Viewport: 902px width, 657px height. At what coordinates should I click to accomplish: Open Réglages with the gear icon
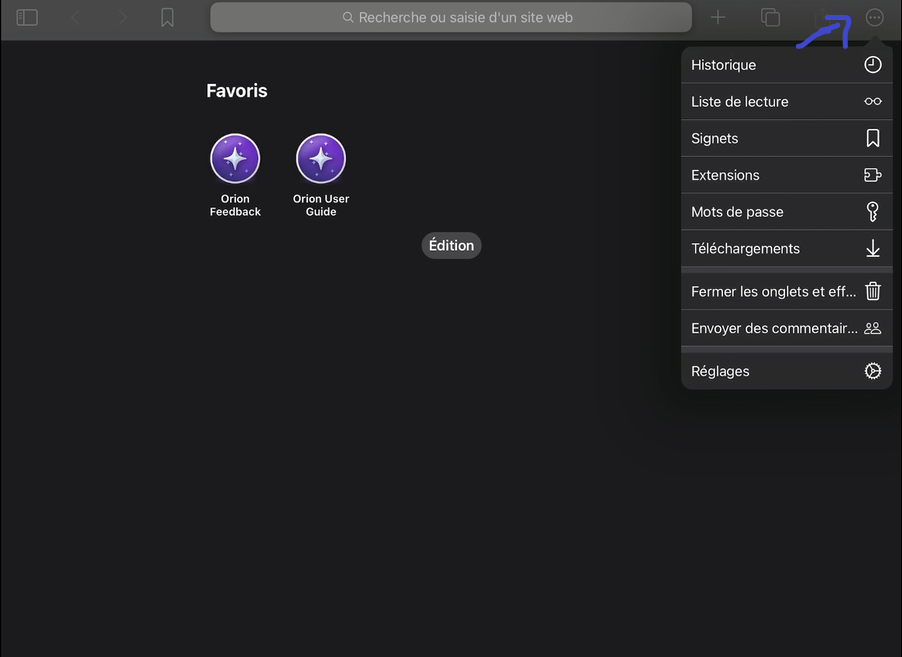(786, 371)
